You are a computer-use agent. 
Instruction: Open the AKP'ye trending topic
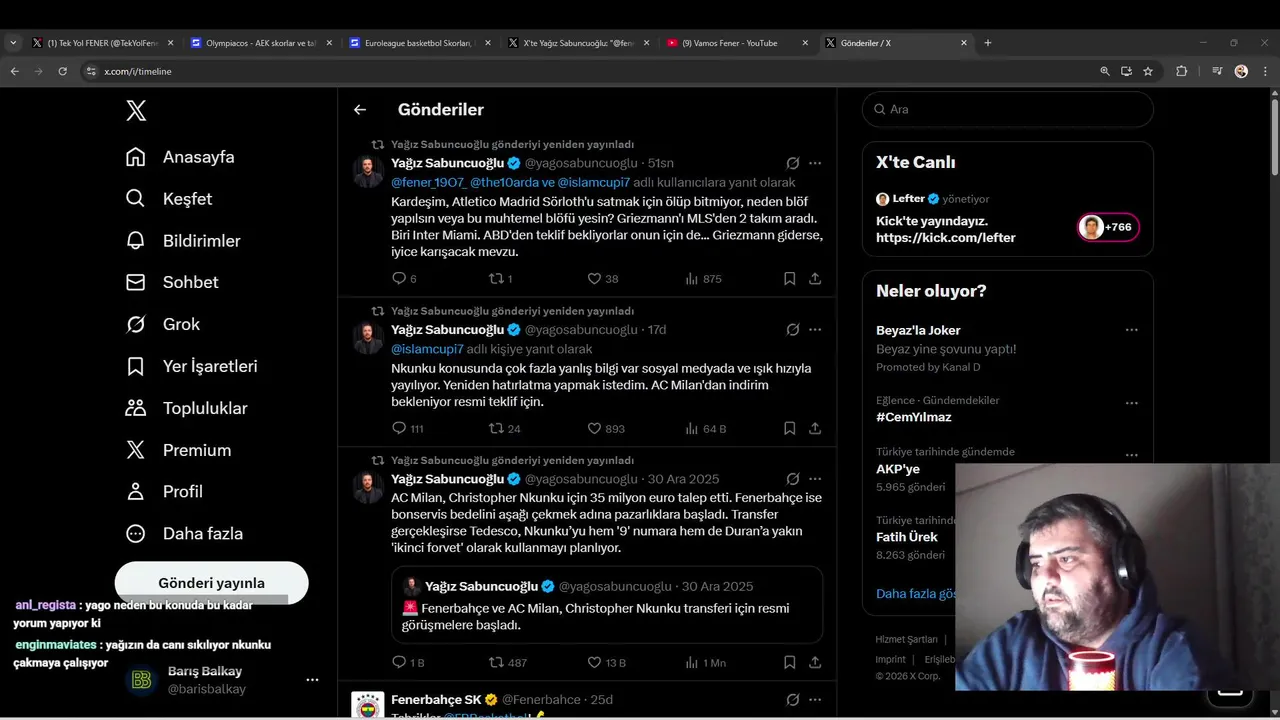click(x=898, y=469)
